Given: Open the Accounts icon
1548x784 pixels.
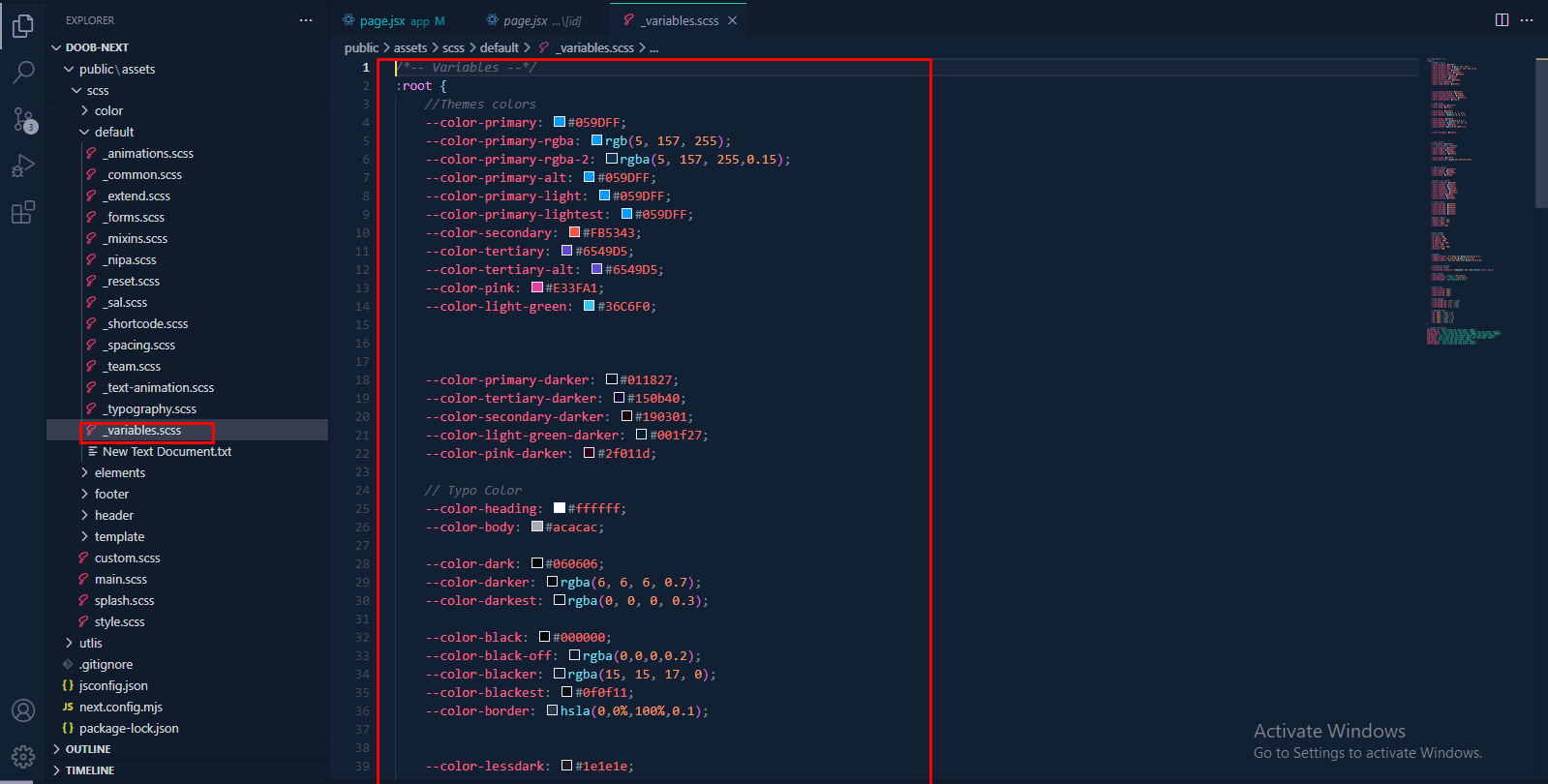Looking at the screenshot, I should tap(23, 710).
